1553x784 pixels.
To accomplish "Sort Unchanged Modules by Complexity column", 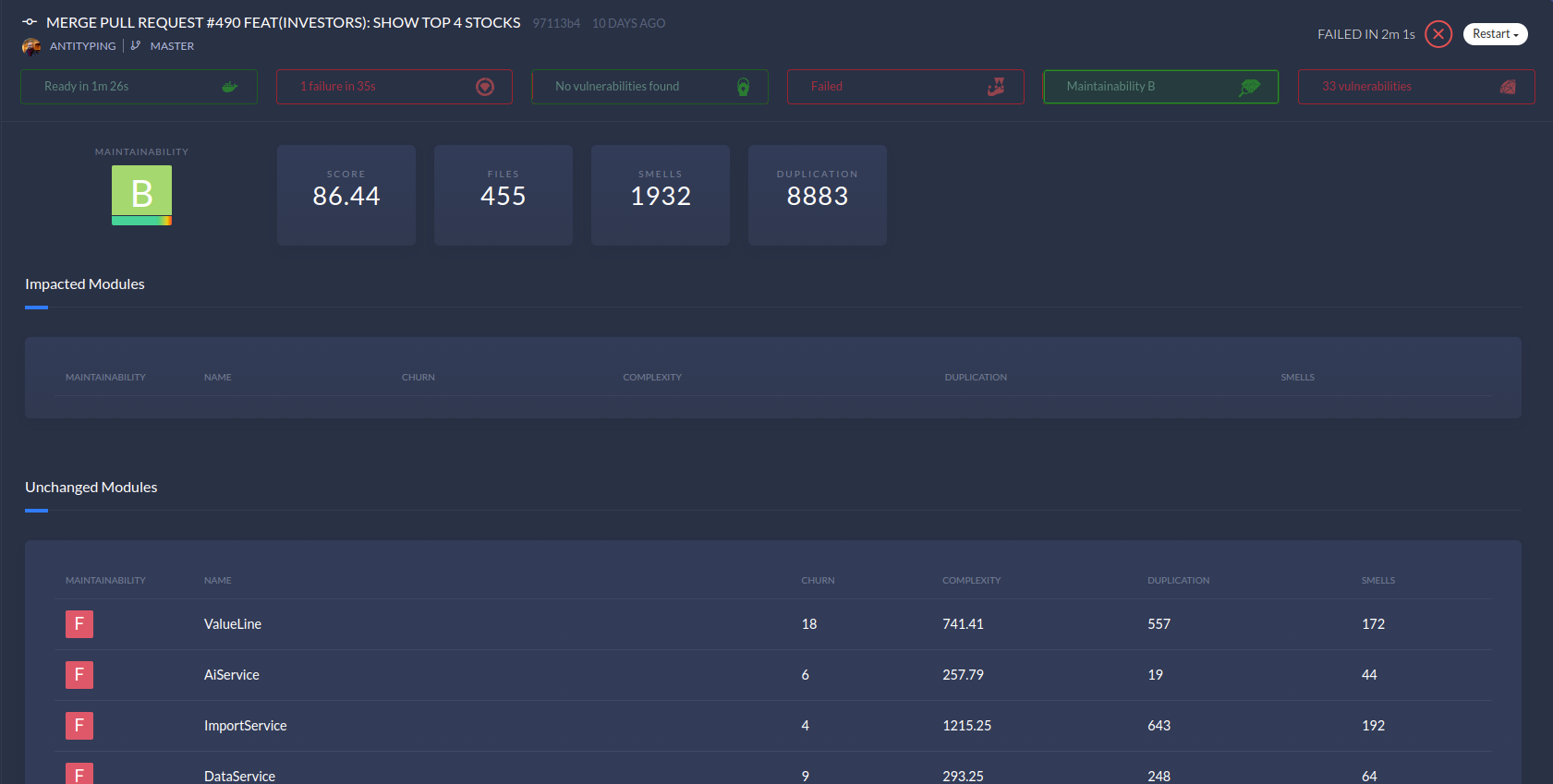I will click(x=972, y=581).
